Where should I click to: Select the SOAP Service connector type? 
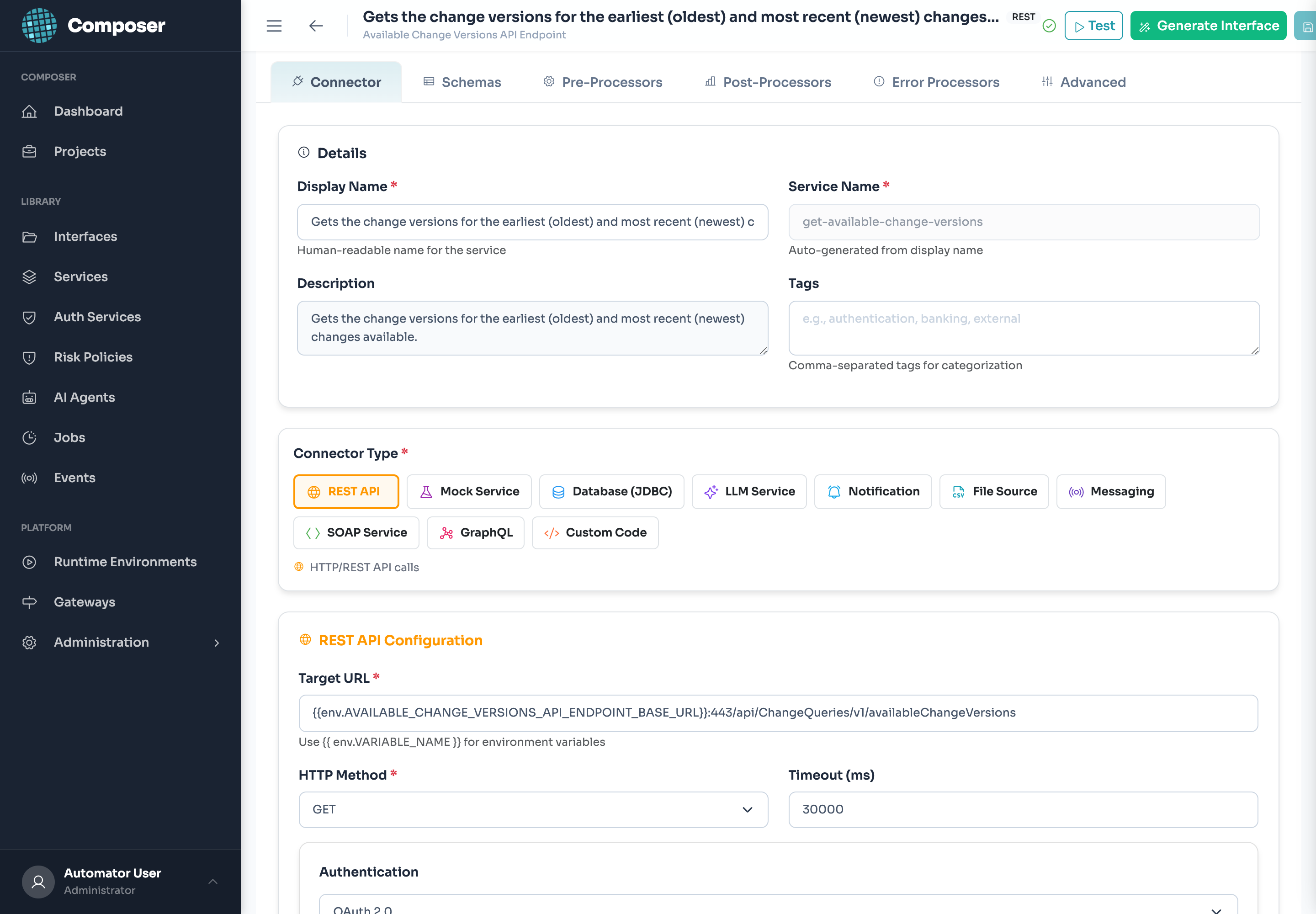(x=356, y=532)
